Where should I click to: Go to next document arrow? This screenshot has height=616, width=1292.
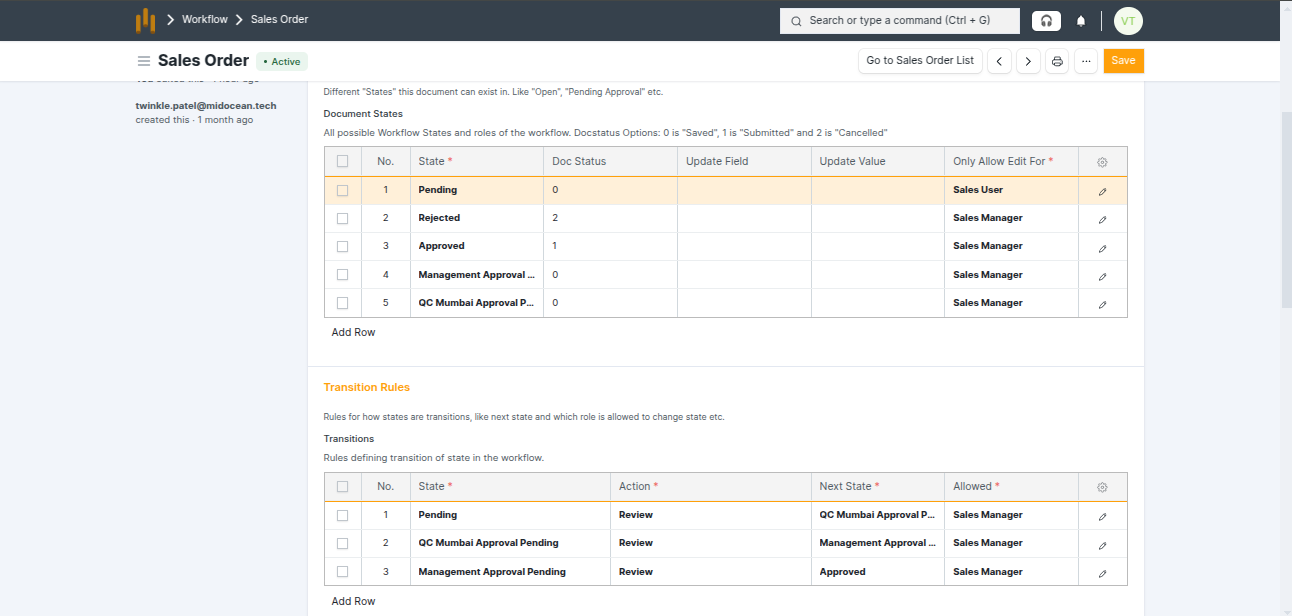[x=1027, y=62]
